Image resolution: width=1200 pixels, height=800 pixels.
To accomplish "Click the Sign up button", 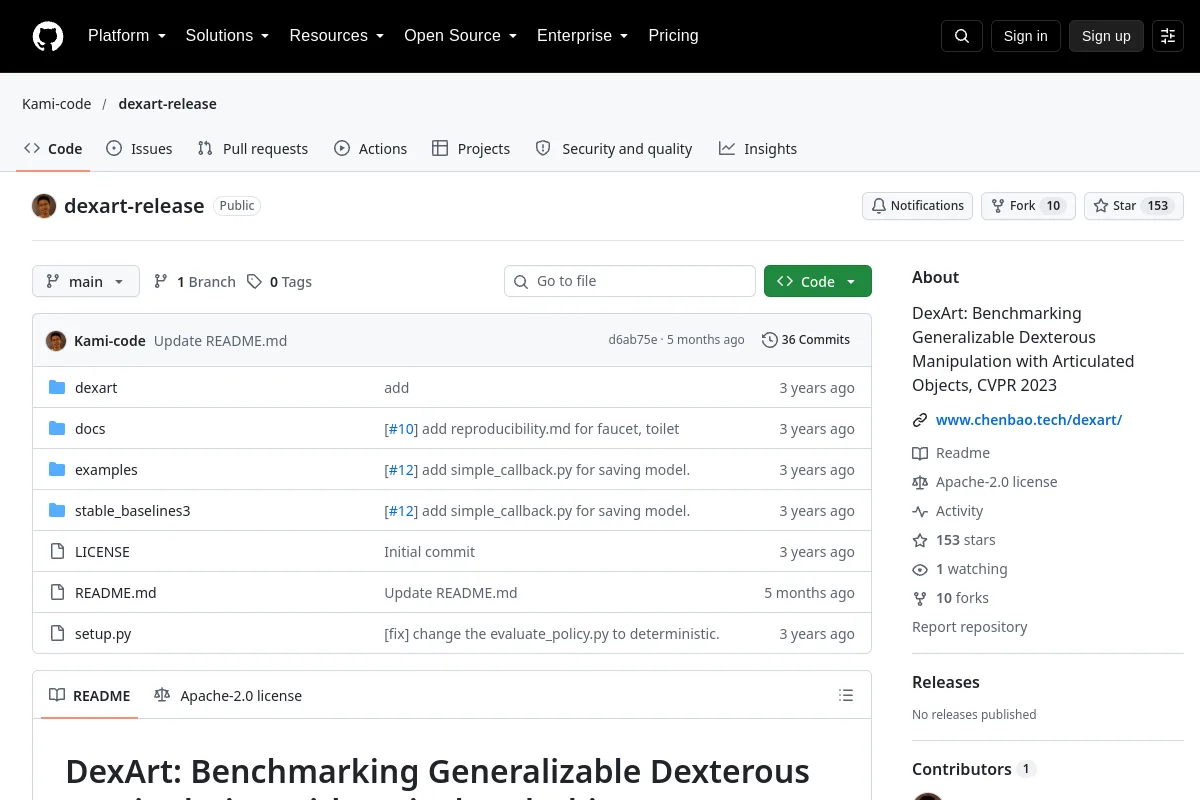I will [x=1106, y=36].
